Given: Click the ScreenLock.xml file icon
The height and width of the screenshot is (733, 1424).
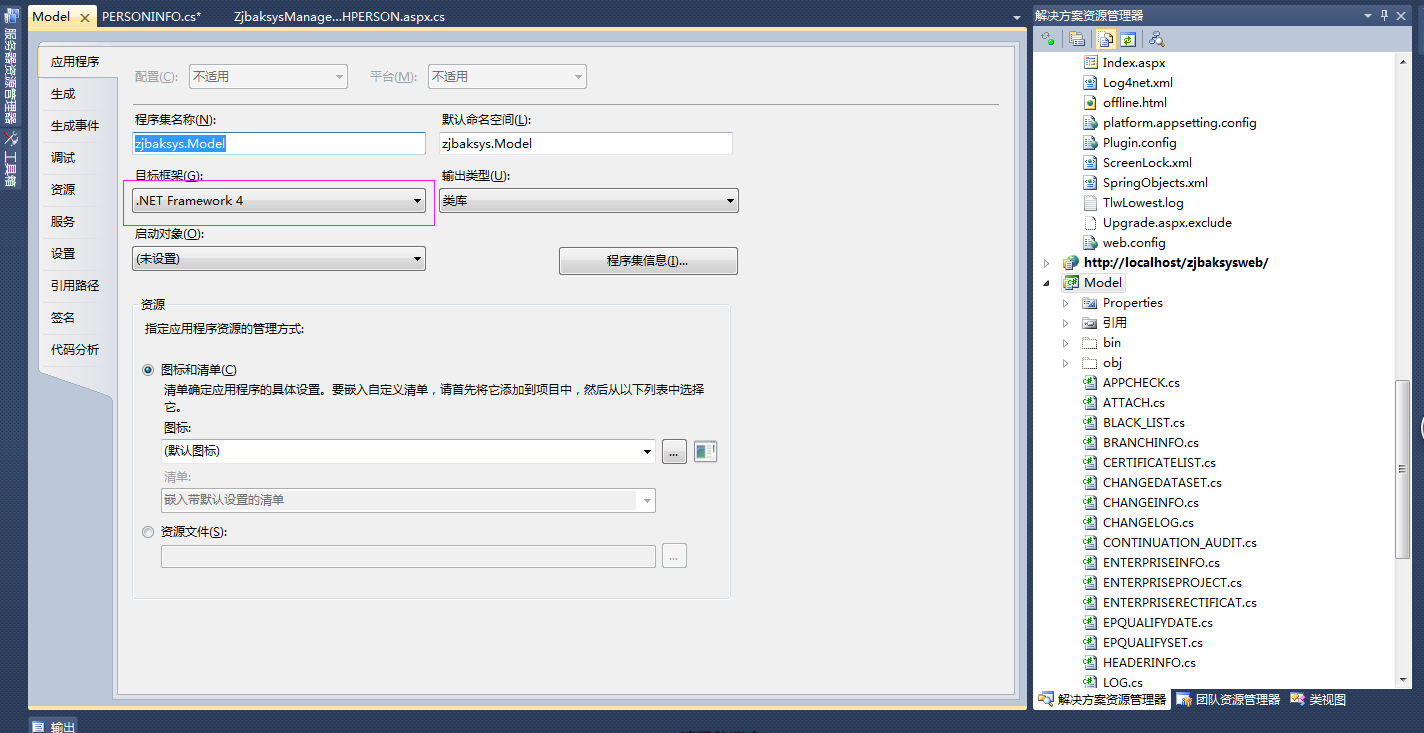Looking at the screenshot, I should pos(1091,162).
